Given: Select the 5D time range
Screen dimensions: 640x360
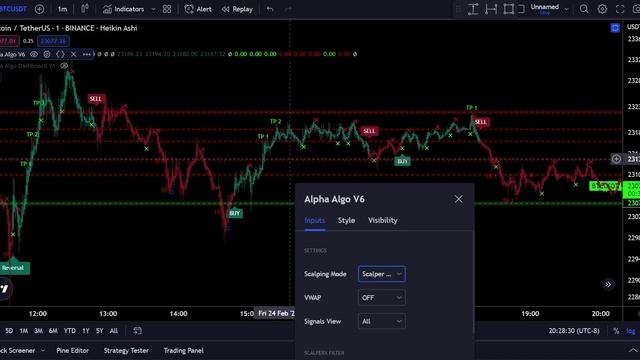Looking at the screenshot, I should tap(9, 331).
